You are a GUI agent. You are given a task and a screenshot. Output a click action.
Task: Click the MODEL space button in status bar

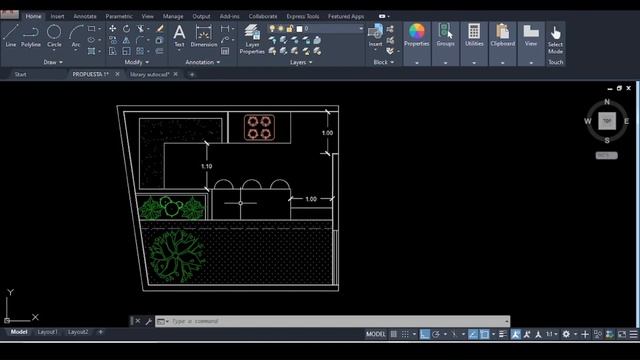[x=376, y=334]
